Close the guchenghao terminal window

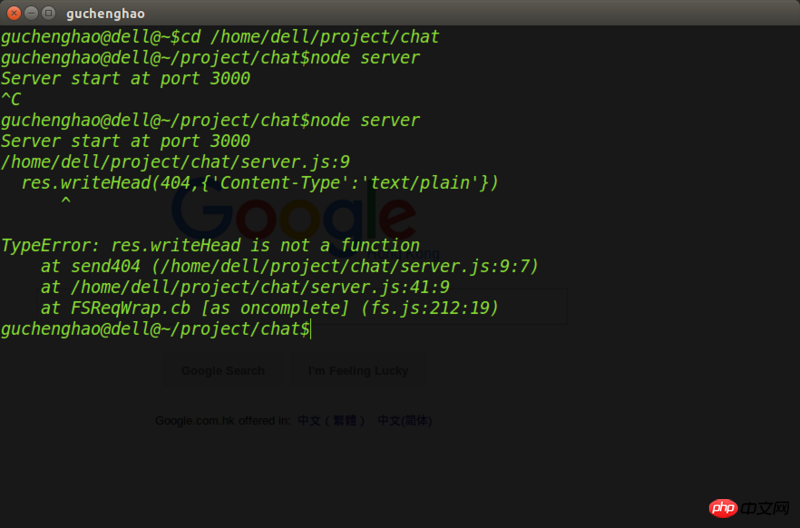pos(13,13)
